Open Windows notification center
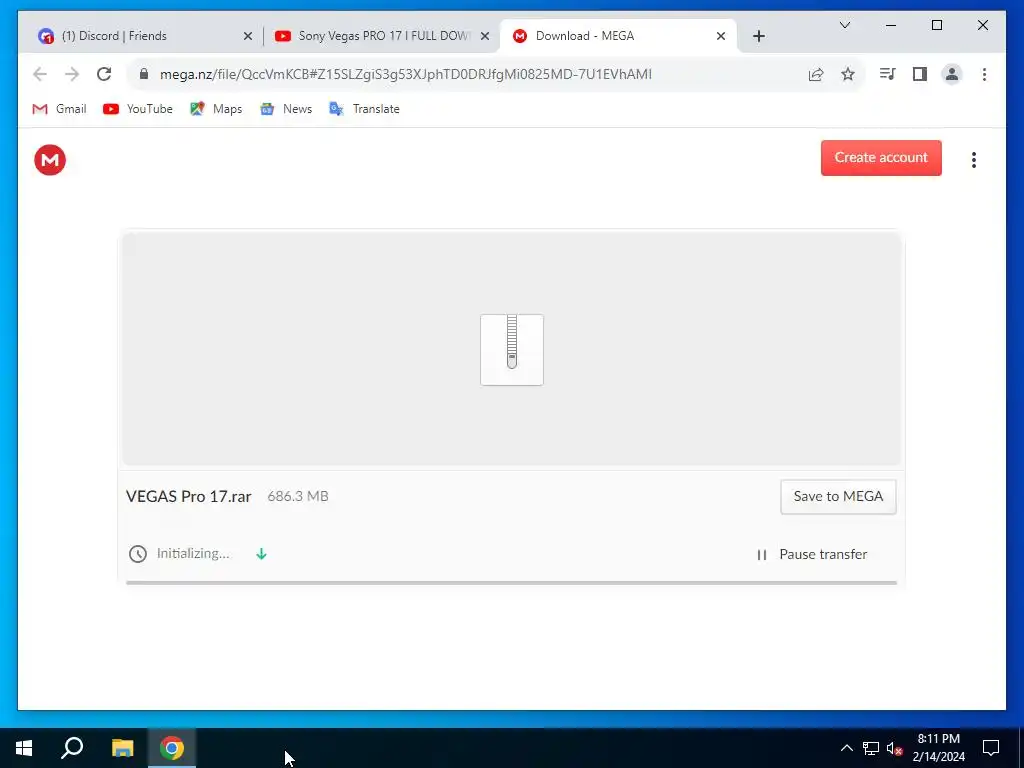This screenshot has width=1024, height=768. (991, 748)
